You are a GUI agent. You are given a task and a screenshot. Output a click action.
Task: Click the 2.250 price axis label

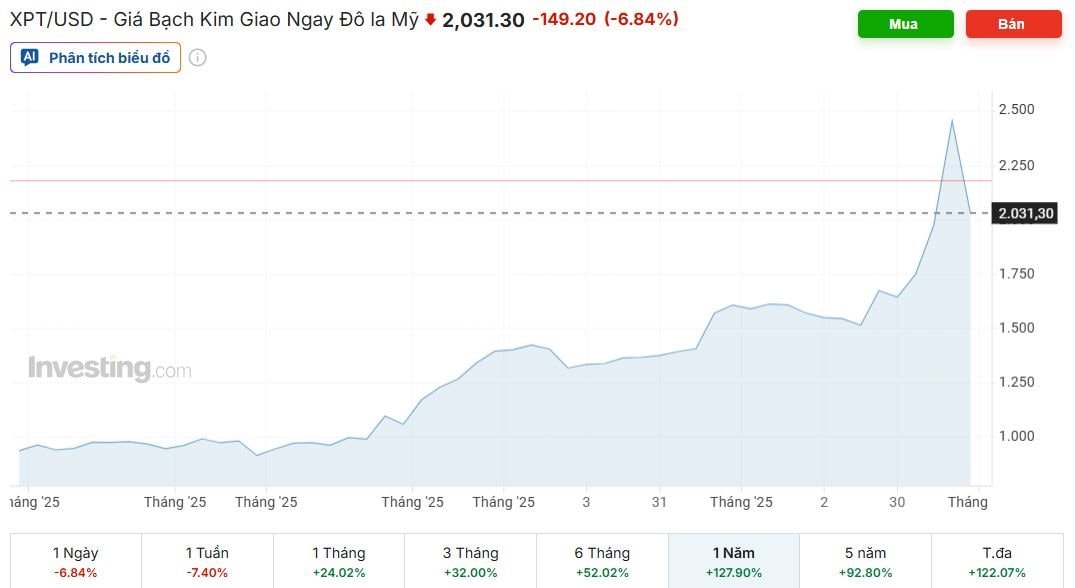(x=1016, y=165)
